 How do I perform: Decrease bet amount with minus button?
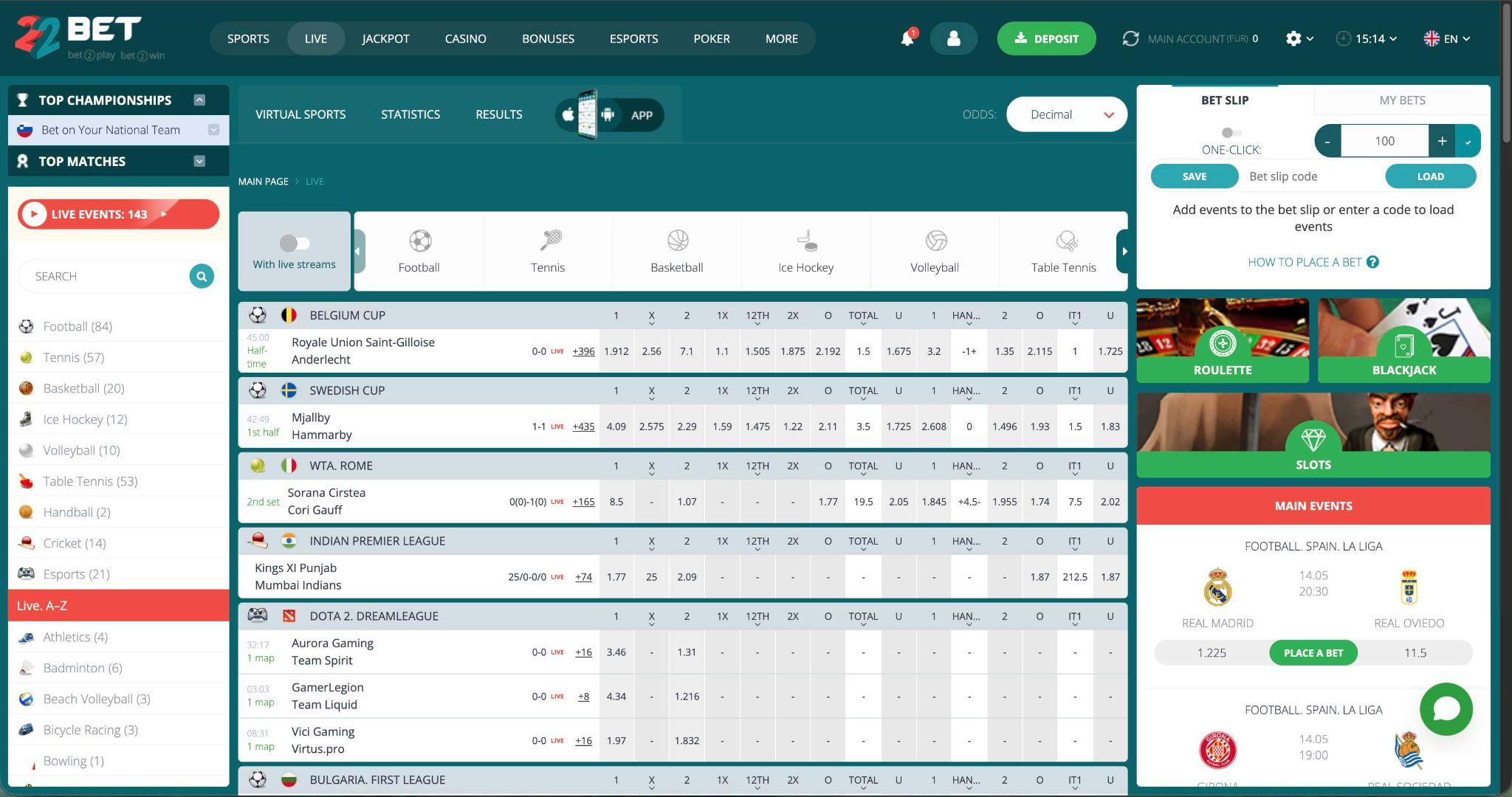(x=1327, y=141)
